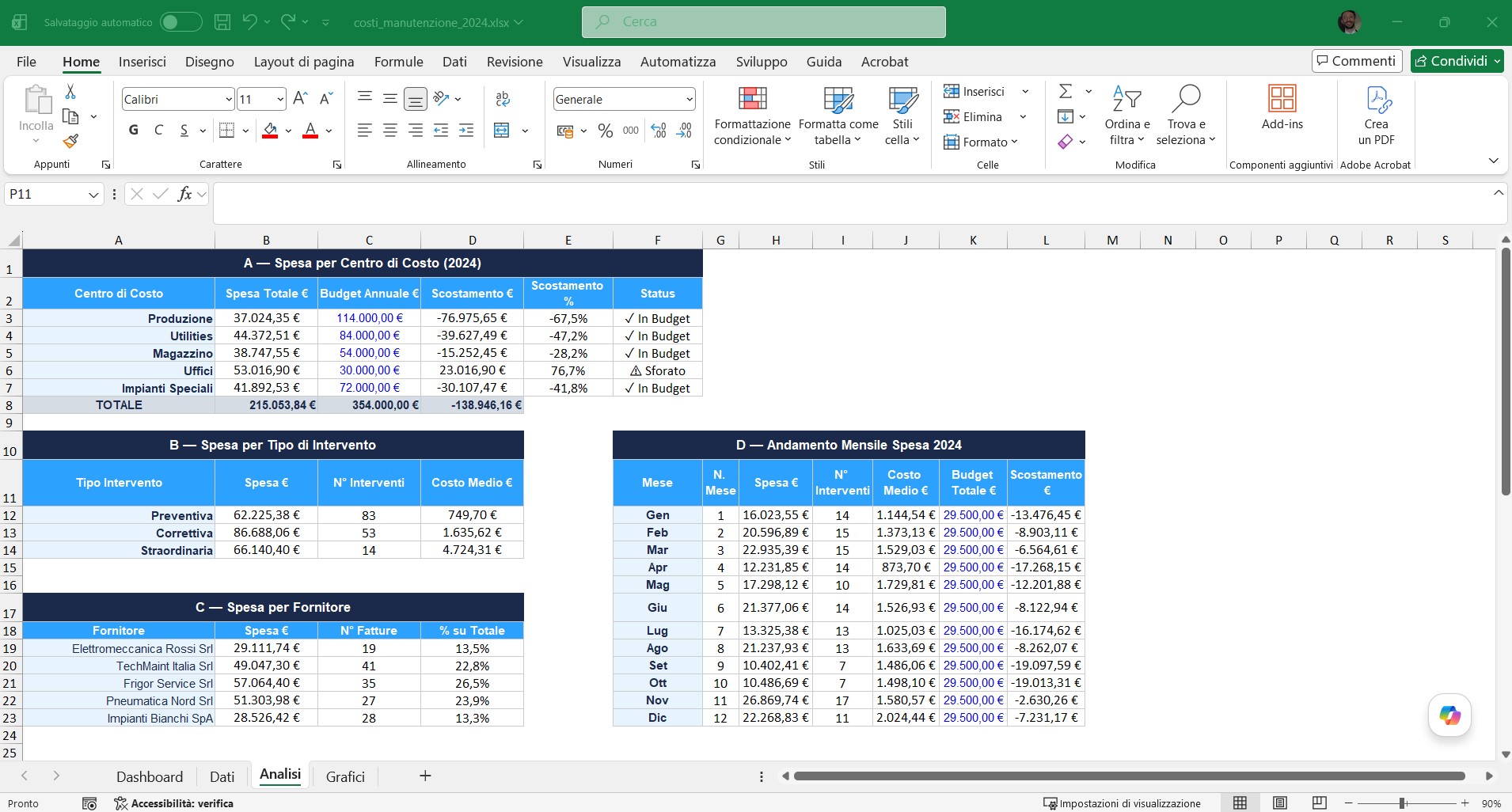Toggle Bold (G) formatting

tap(134, 131)
